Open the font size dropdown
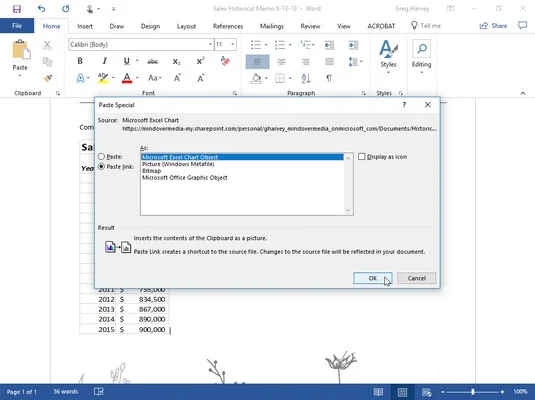The height and width of the screenshot is (400, 535). tap(233, 44)
